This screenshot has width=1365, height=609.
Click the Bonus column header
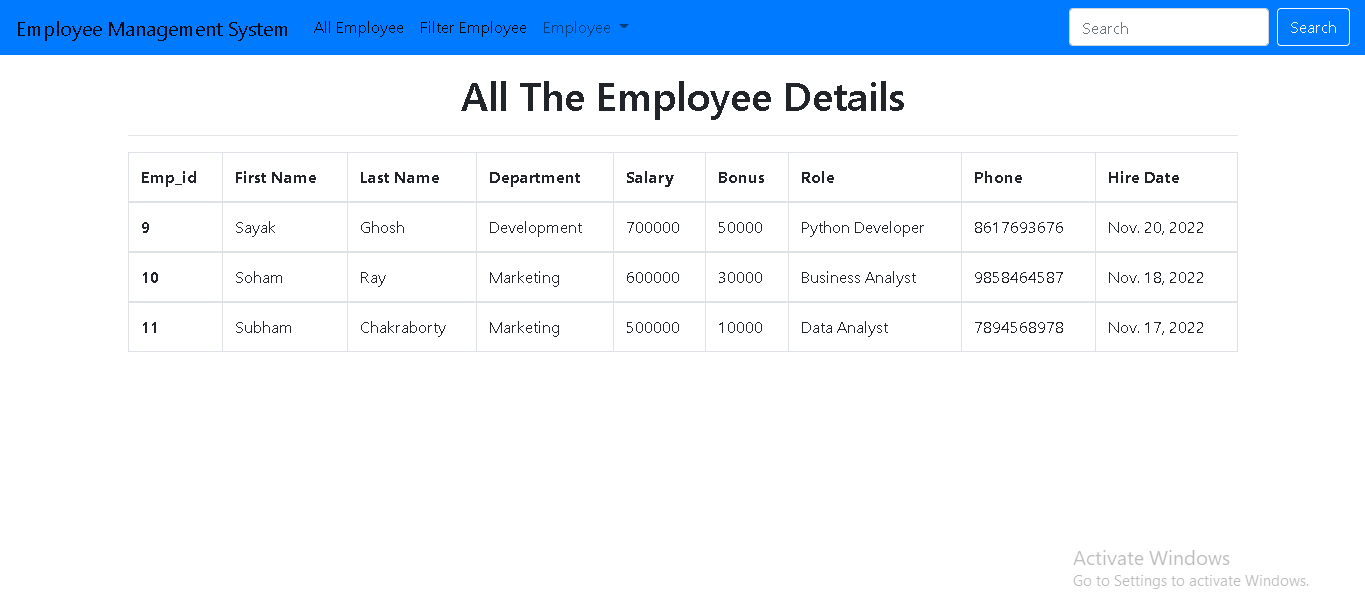tap(747, 178)
